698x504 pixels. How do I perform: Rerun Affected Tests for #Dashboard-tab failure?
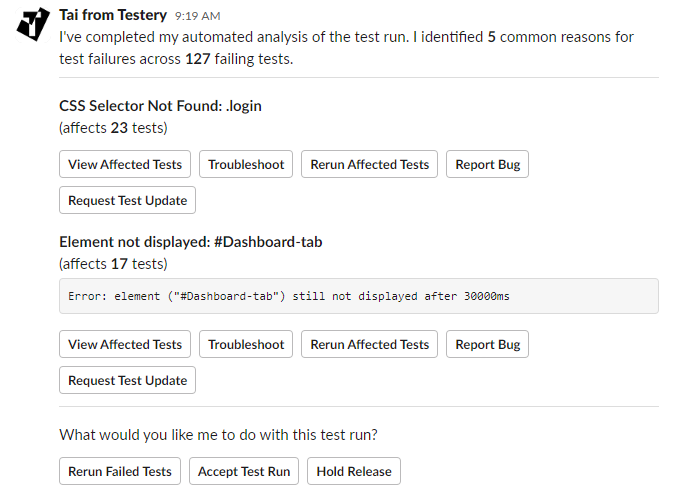[369, 344]
